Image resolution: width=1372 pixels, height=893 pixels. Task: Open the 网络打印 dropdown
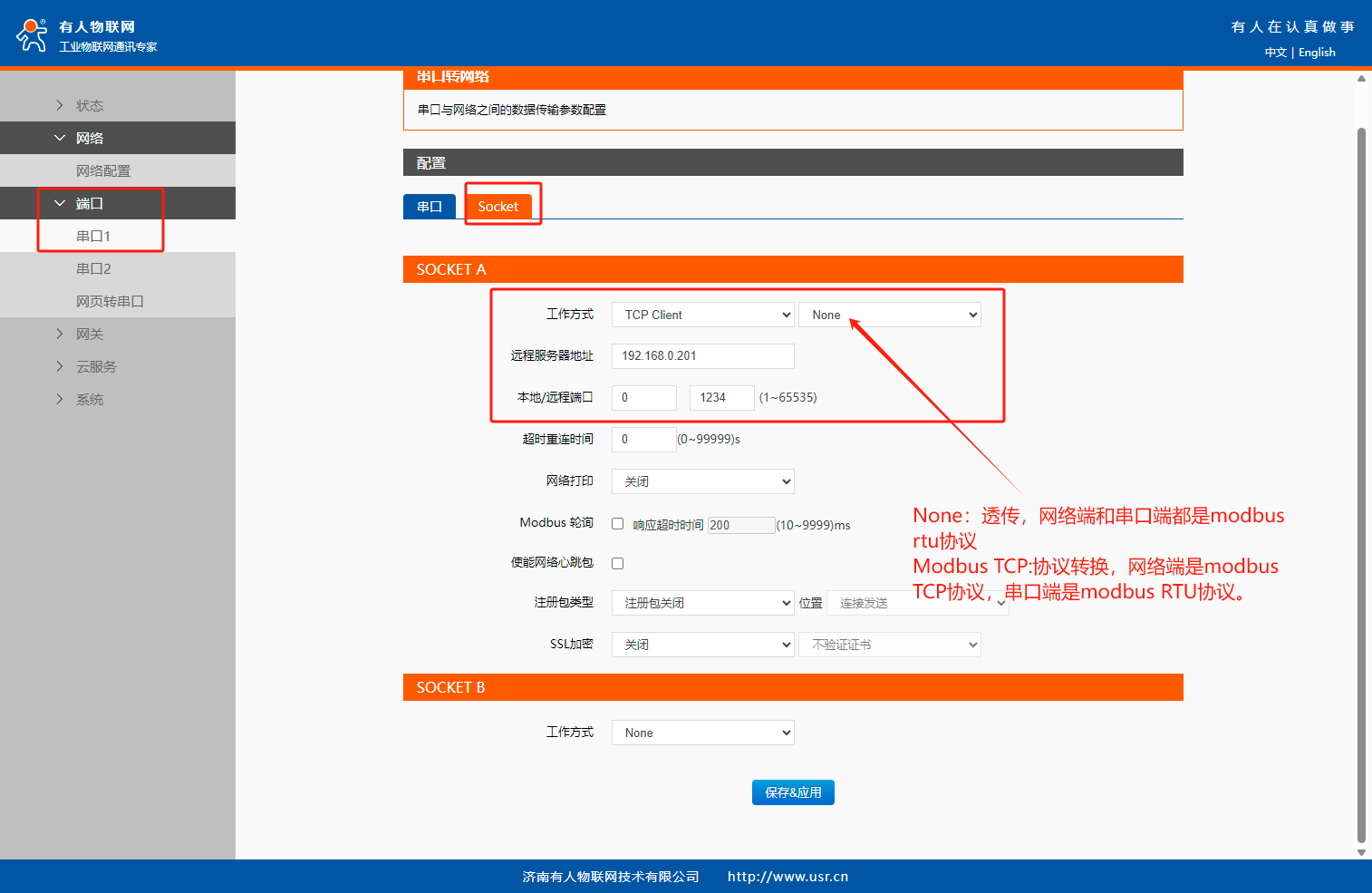pyautogui.click(x=702, y=481)
